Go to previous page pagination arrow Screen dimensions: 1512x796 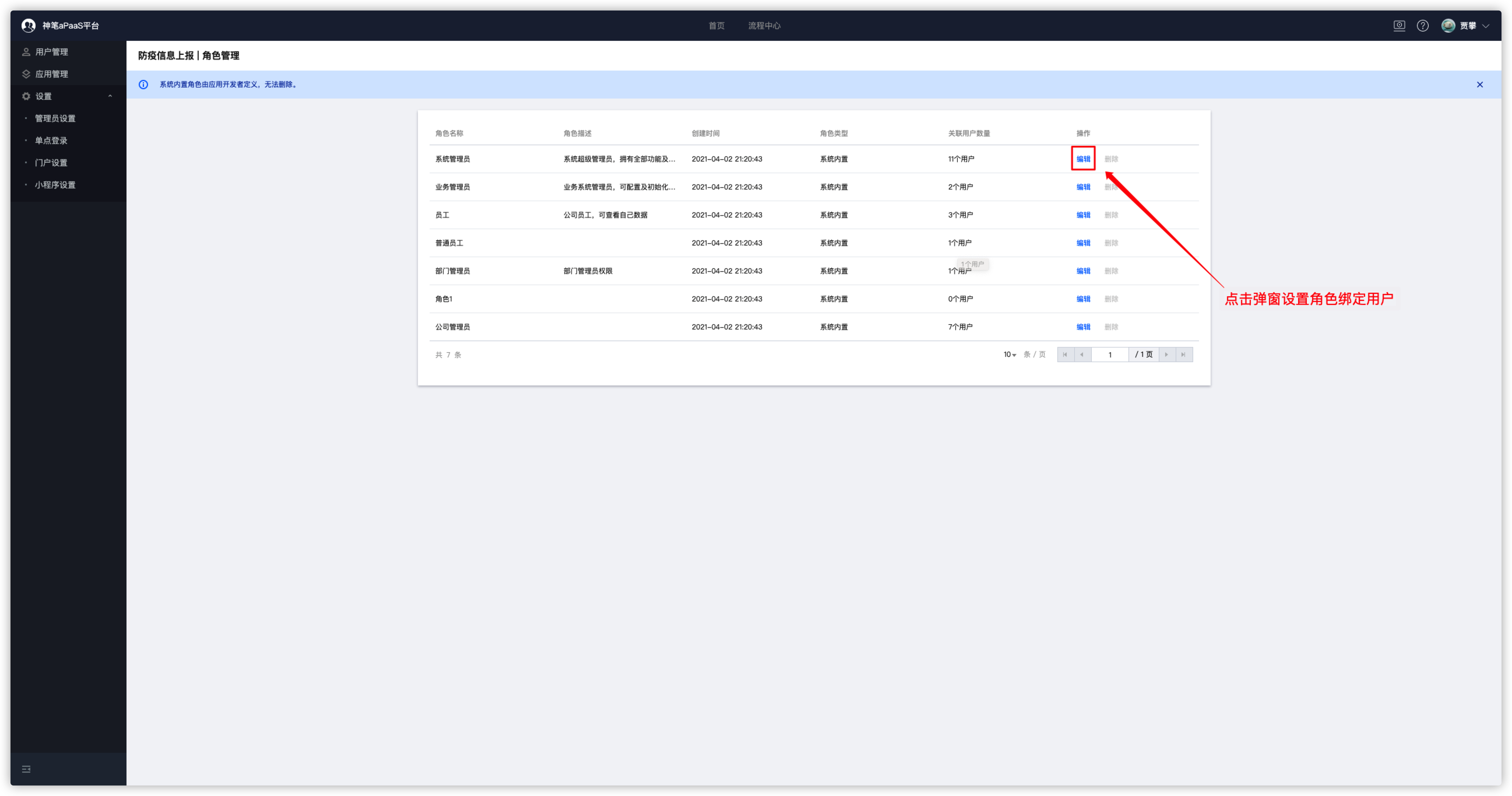1082,355
